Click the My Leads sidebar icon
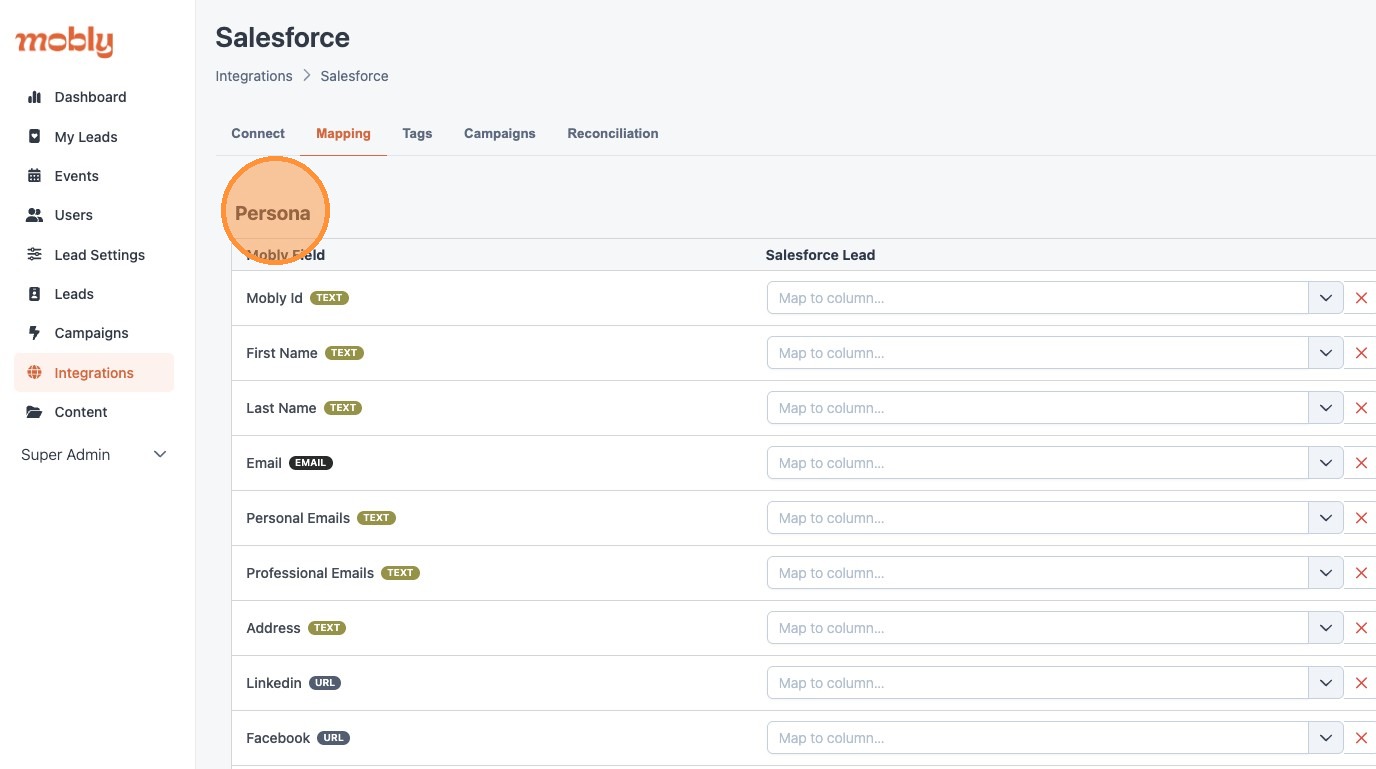Screen dimensions: 1376x769 35,137
